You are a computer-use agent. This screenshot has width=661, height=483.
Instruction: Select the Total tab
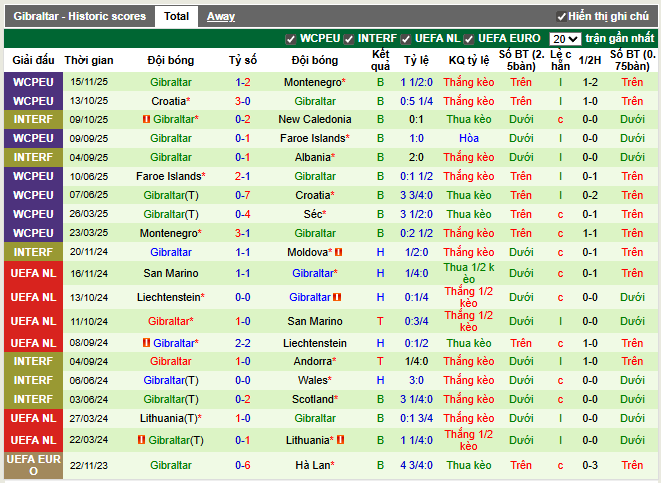tap(177, 16)
